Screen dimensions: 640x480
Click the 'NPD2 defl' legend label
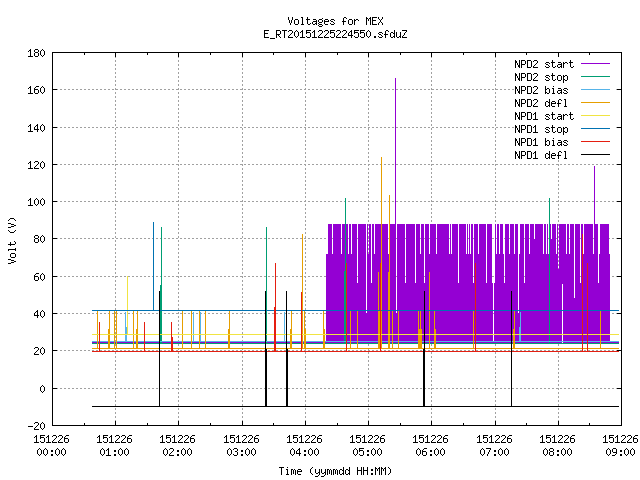pyautogui.click(x=541, y=103)
